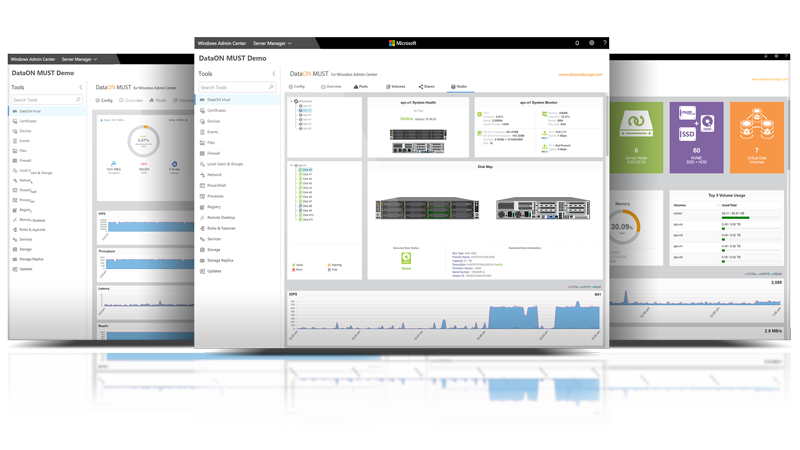Switch to the Pools tab
This screenshot has height=450, width=800.
point(361,87)
